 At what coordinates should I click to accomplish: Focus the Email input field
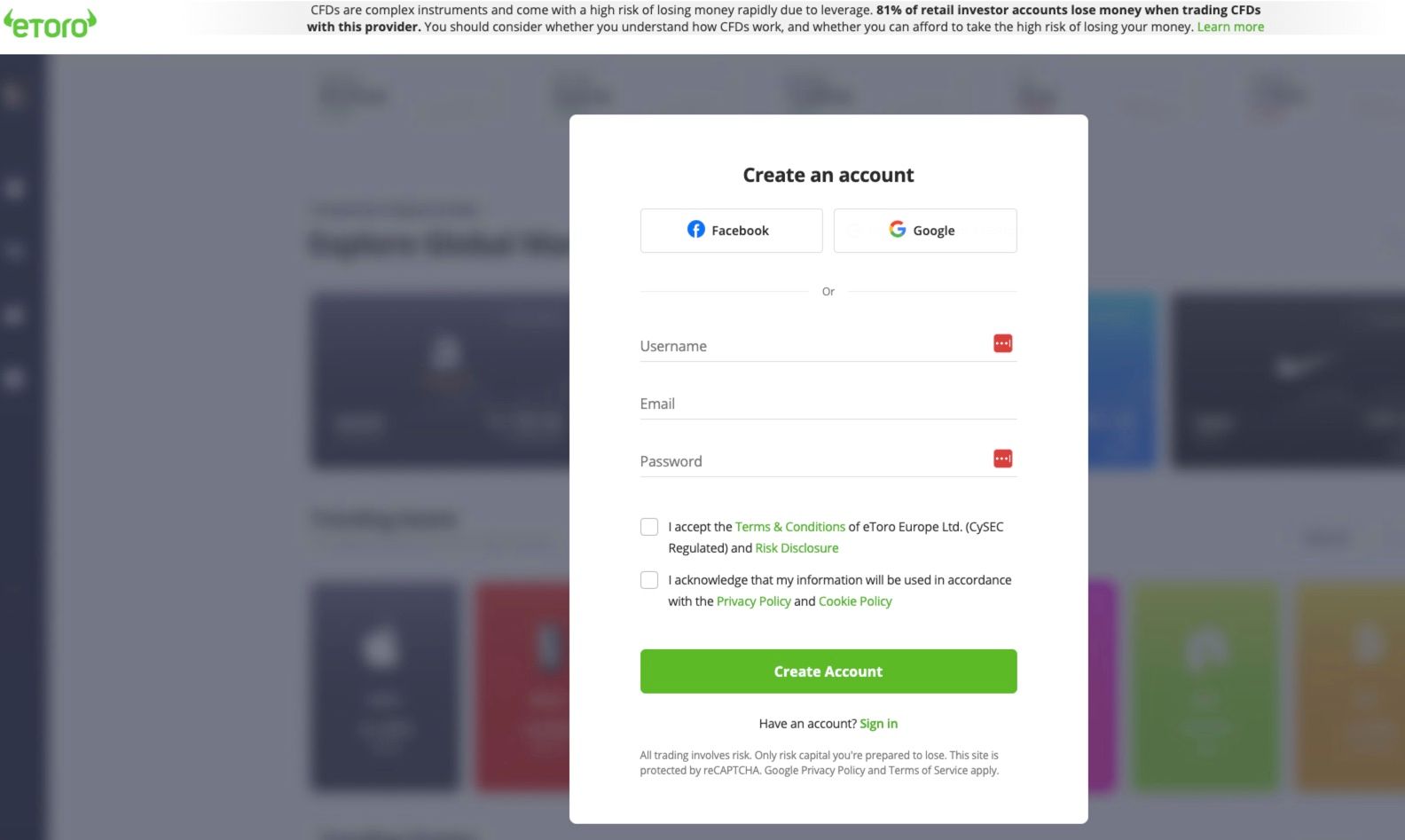(828, 404)
